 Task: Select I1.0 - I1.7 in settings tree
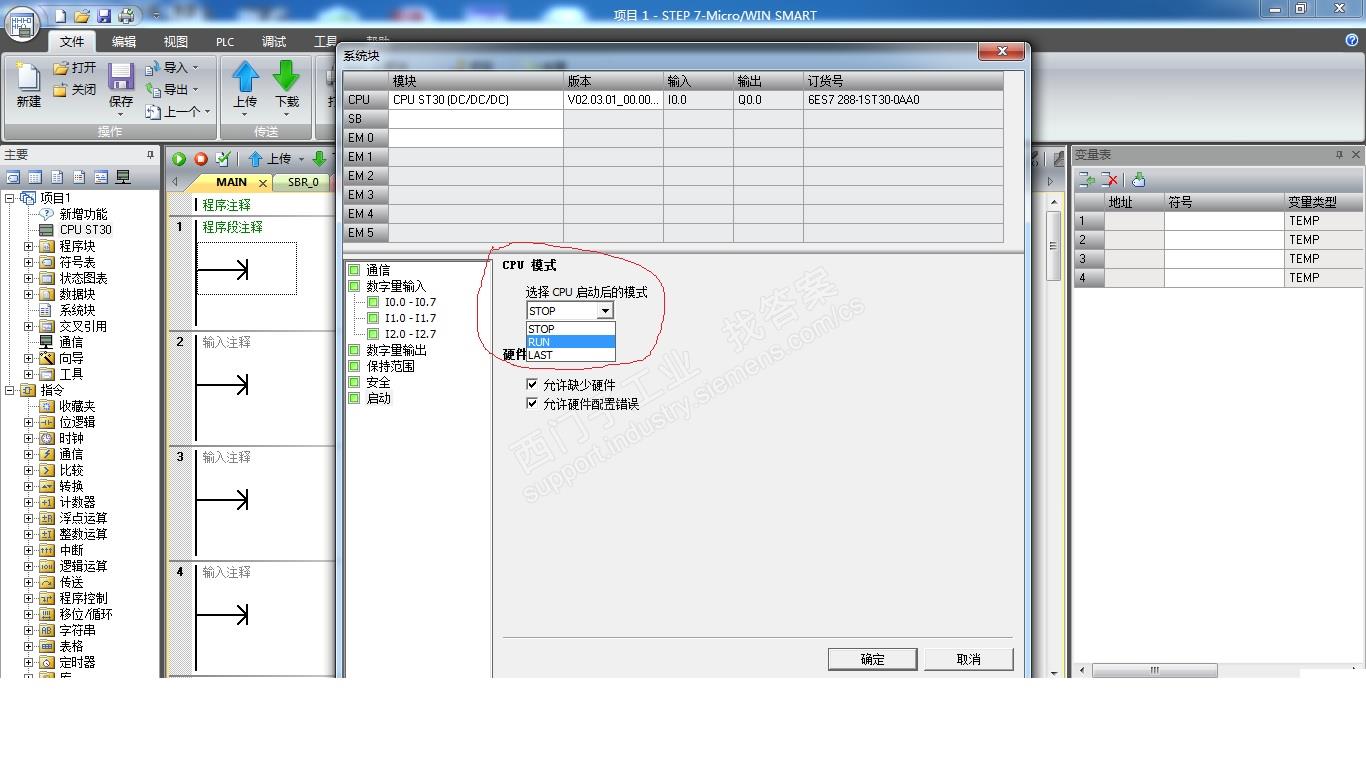(410, 318)
